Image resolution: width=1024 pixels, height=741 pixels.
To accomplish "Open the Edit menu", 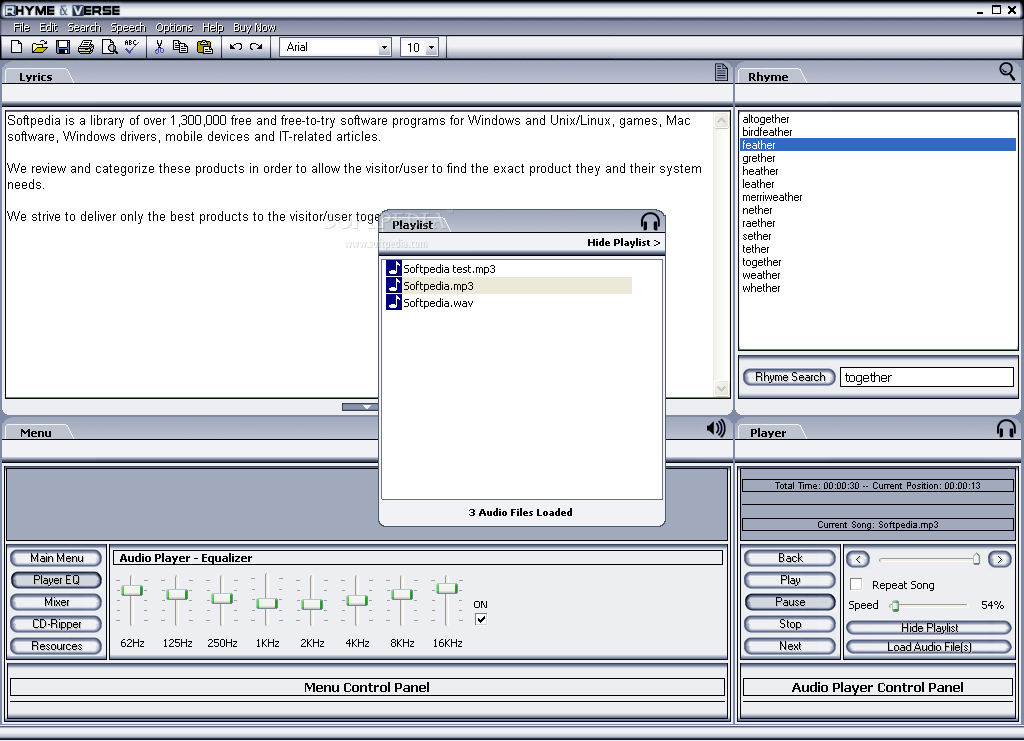I will (48, 27).
